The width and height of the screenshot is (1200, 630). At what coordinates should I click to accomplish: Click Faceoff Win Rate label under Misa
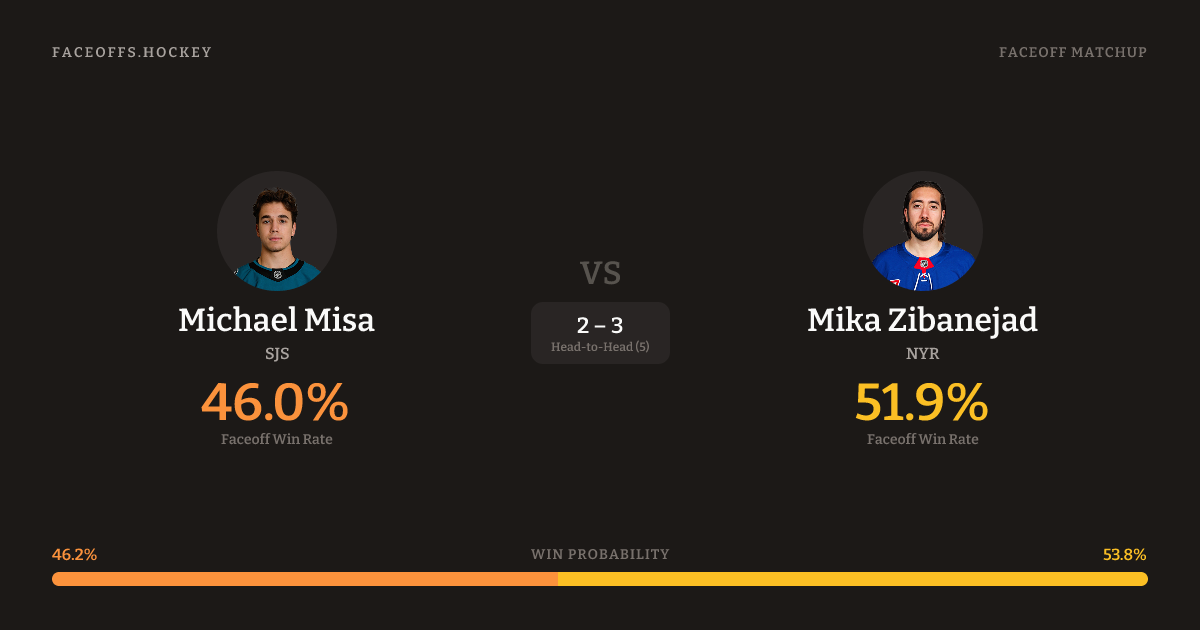tap(277, 439)
